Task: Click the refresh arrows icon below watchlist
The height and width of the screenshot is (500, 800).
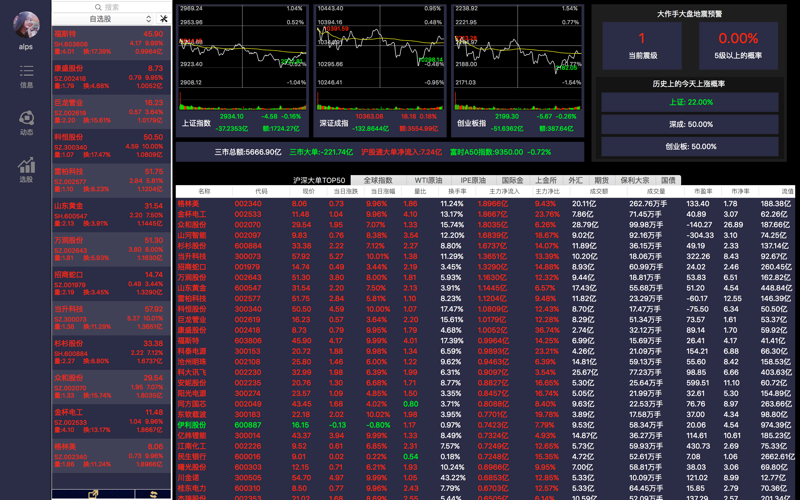Action: click(x=153, y=494)
